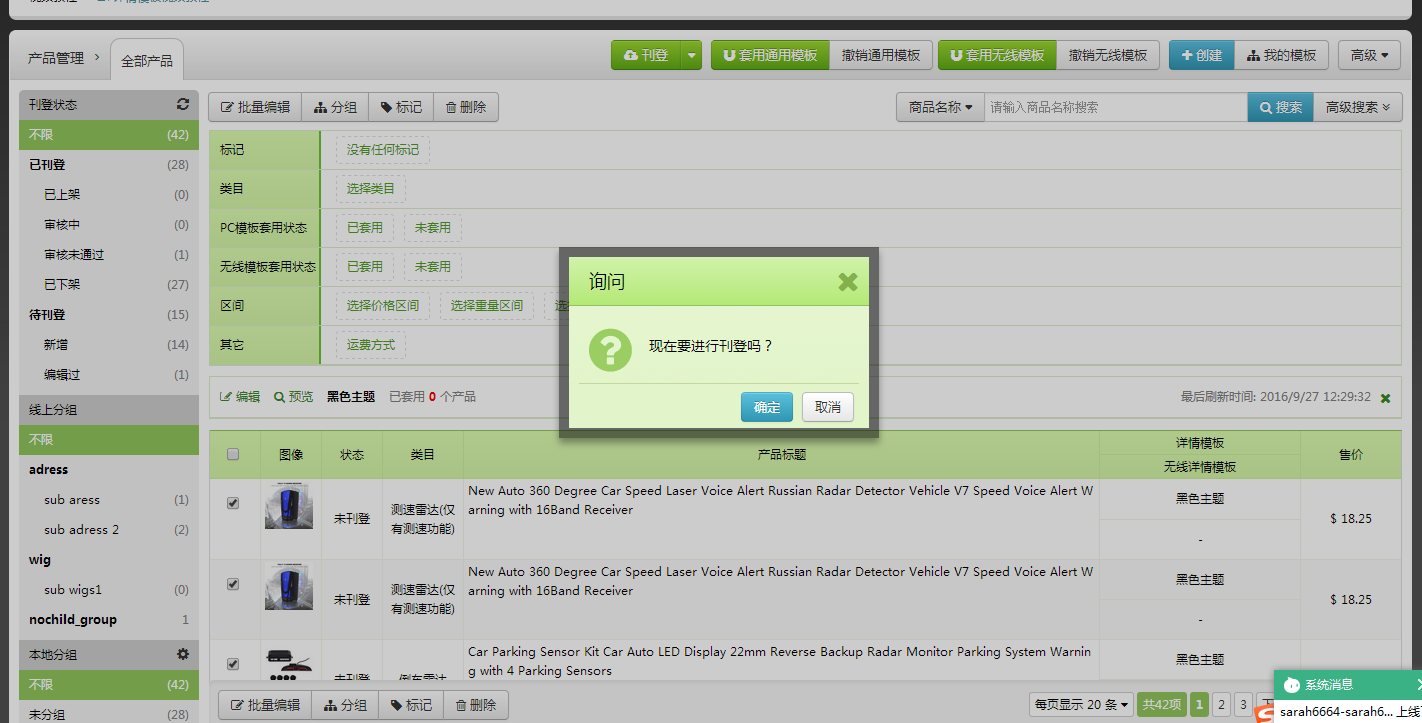Click the question mark icon in dialog

(x=610, y=350)
